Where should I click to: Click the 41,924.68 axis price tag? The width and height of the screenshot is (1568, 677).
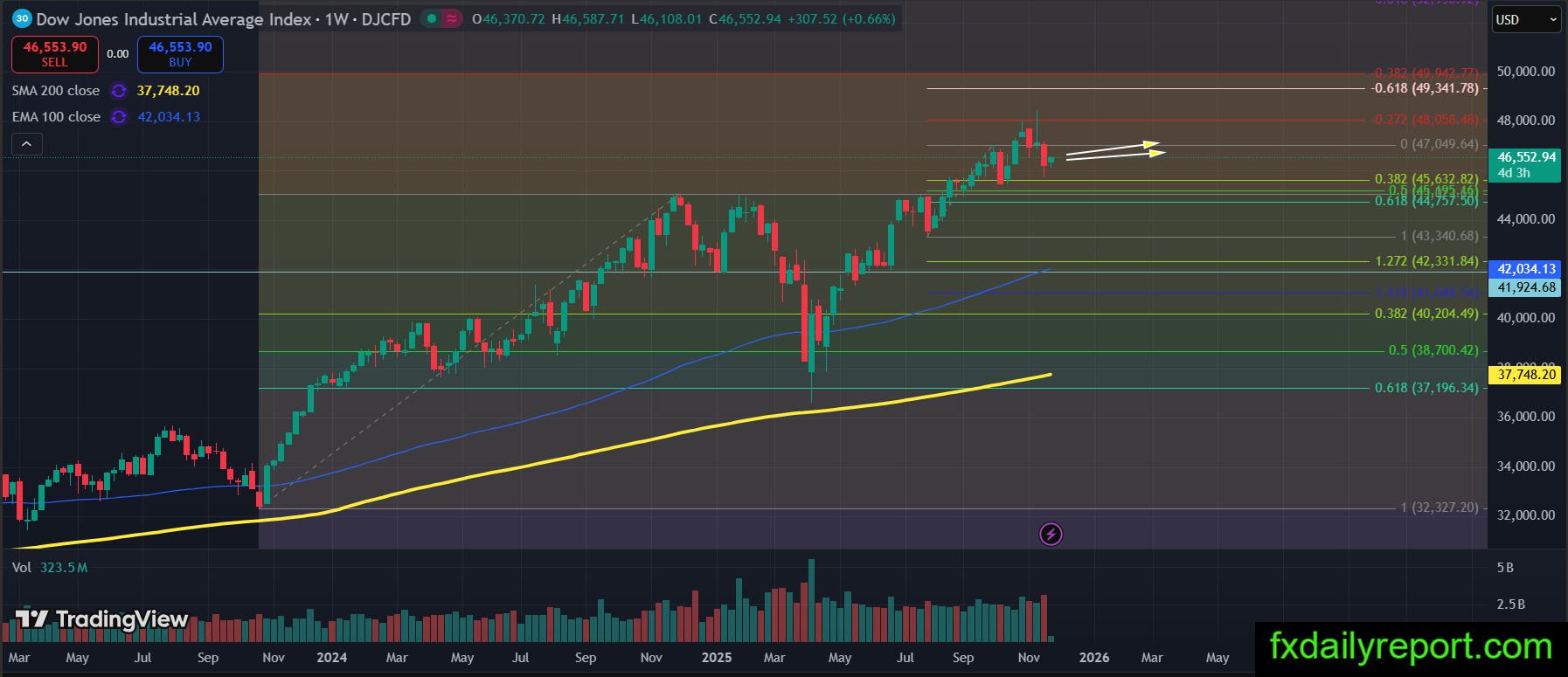point(1525,287)
